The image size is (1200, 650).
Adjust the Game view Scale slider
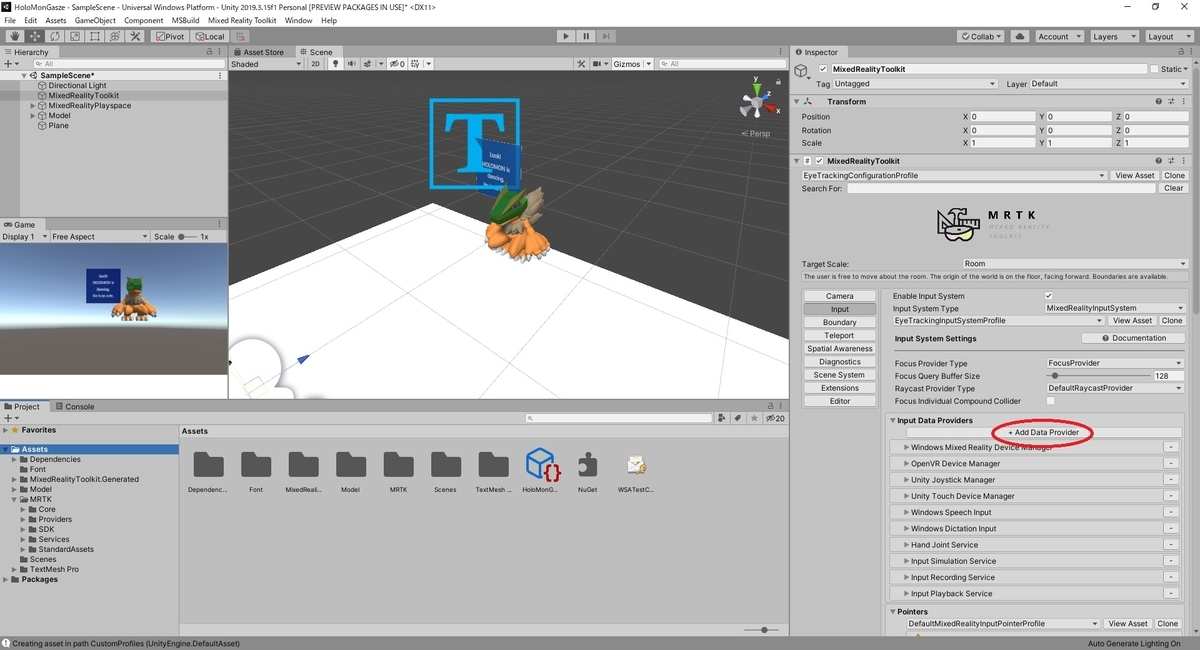coord(187,237)
